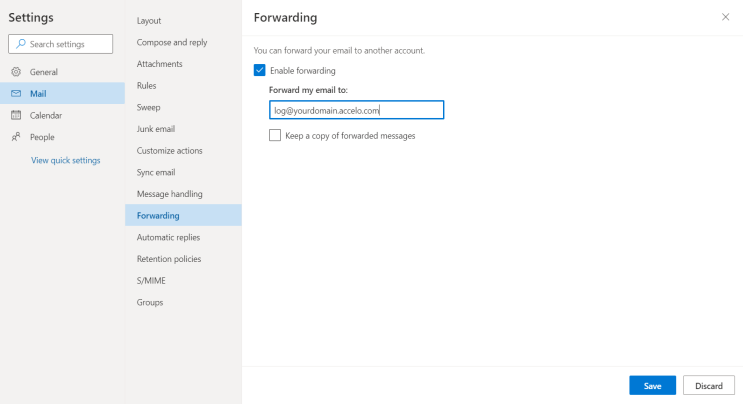Go to Compose and reply settings
This screenshot has height=404, width=743.
coord(172,42)
